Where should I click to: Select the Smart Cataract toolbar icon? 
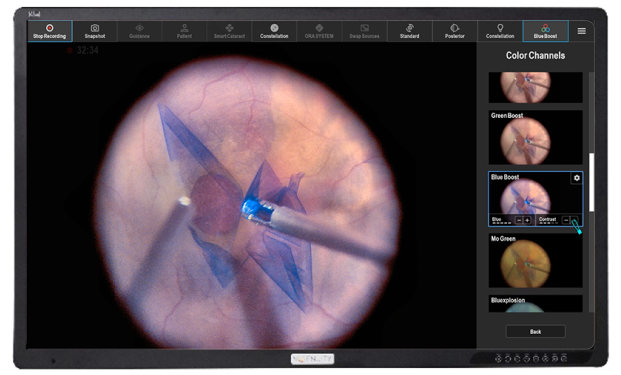click(229, 31)
